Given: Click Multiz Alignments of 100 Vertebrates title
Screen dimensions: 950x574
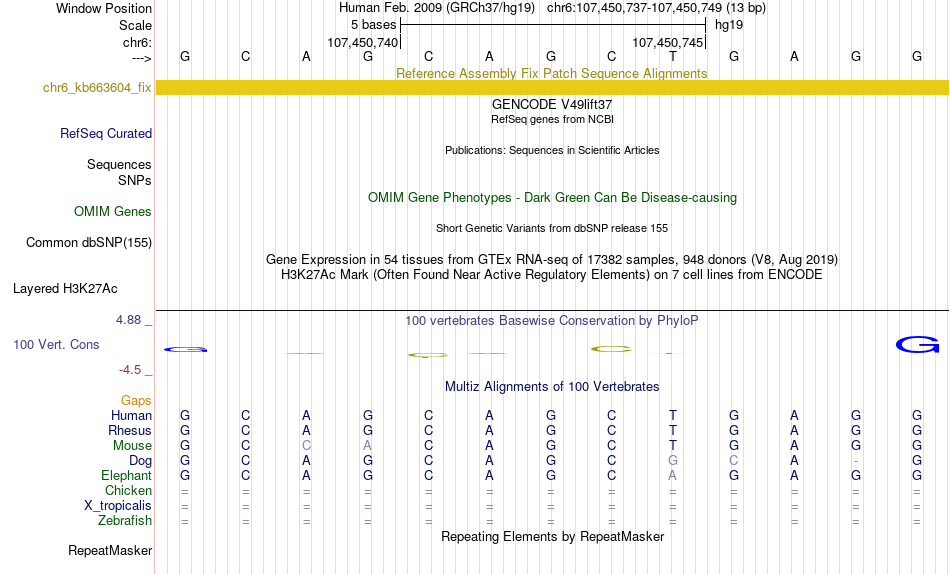Looking at the screenshot, I should (551, 387).
